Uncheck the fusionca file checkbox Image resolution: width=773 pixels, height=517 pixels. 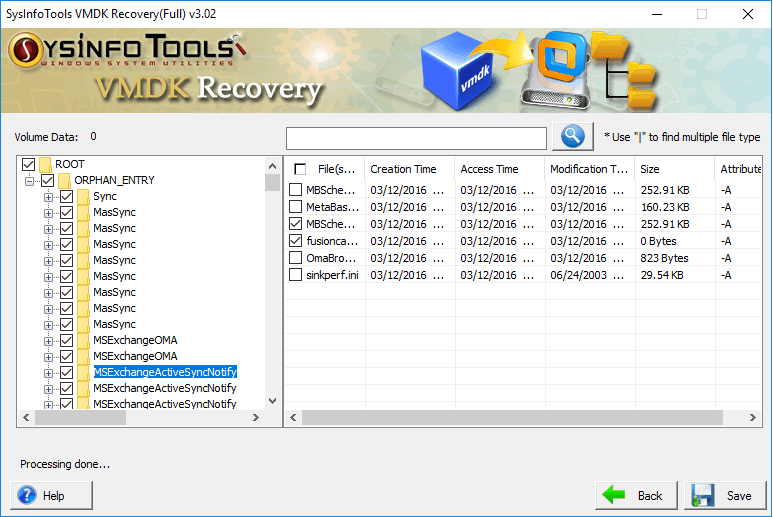pyautogui.click(x=295, y=241)
